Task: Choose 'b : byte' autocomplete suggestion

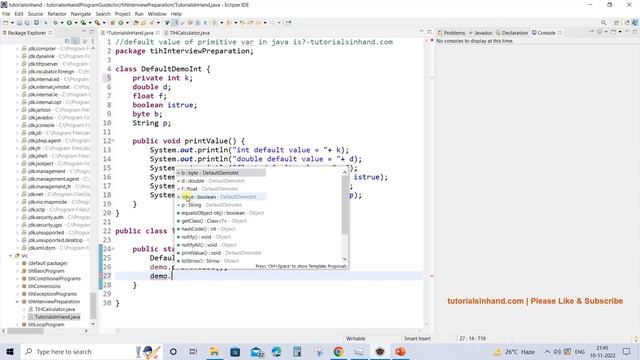Action: [x=220, y=173]
